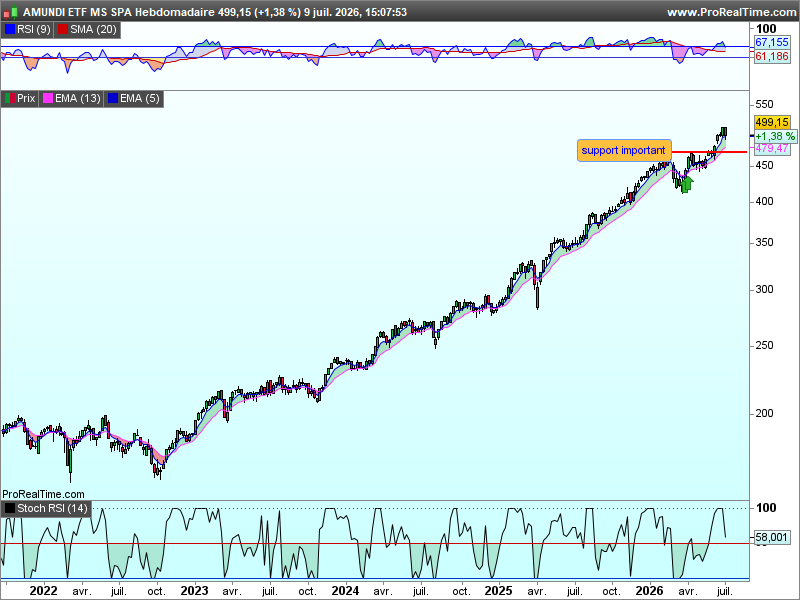Viewport: 800px width, 600px height.
Task: Click the blue EMA (5) color square
Action: click(x=113, y=98)
